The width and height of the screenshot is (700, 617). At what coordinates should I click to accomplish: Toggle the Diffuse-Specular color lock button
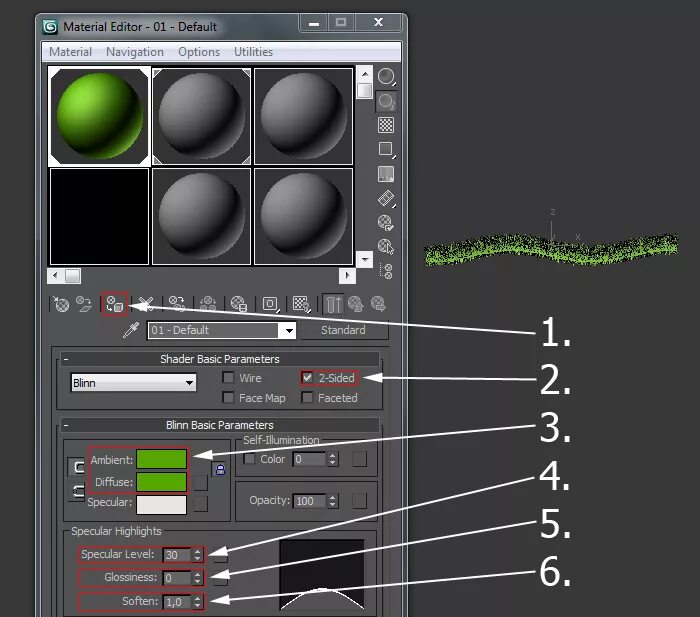pos(77,492)
